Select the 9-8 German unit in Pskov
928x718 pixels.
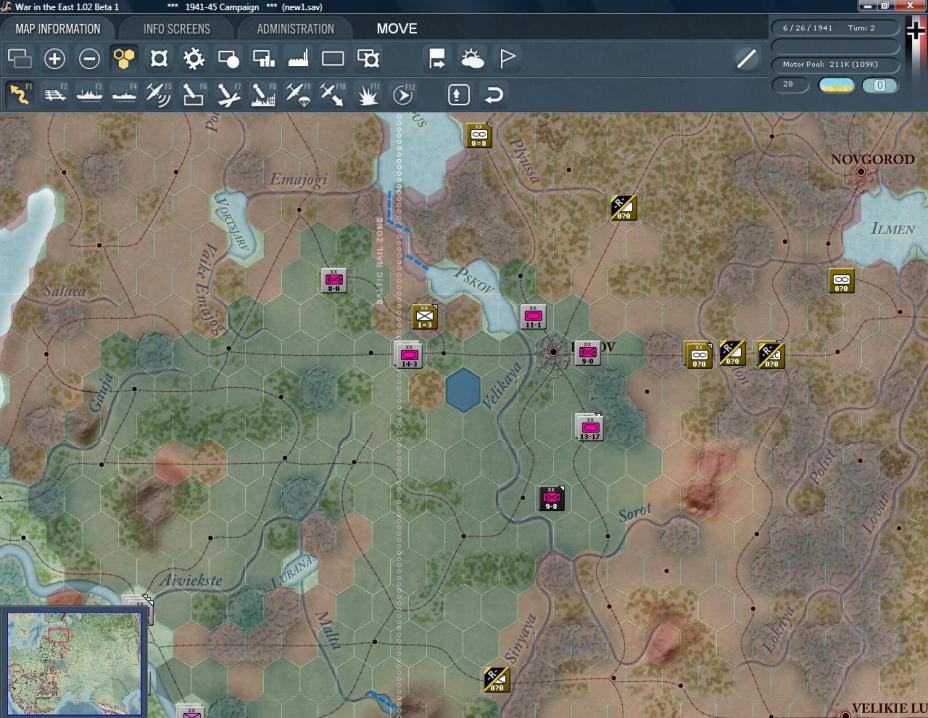(587, 353)
